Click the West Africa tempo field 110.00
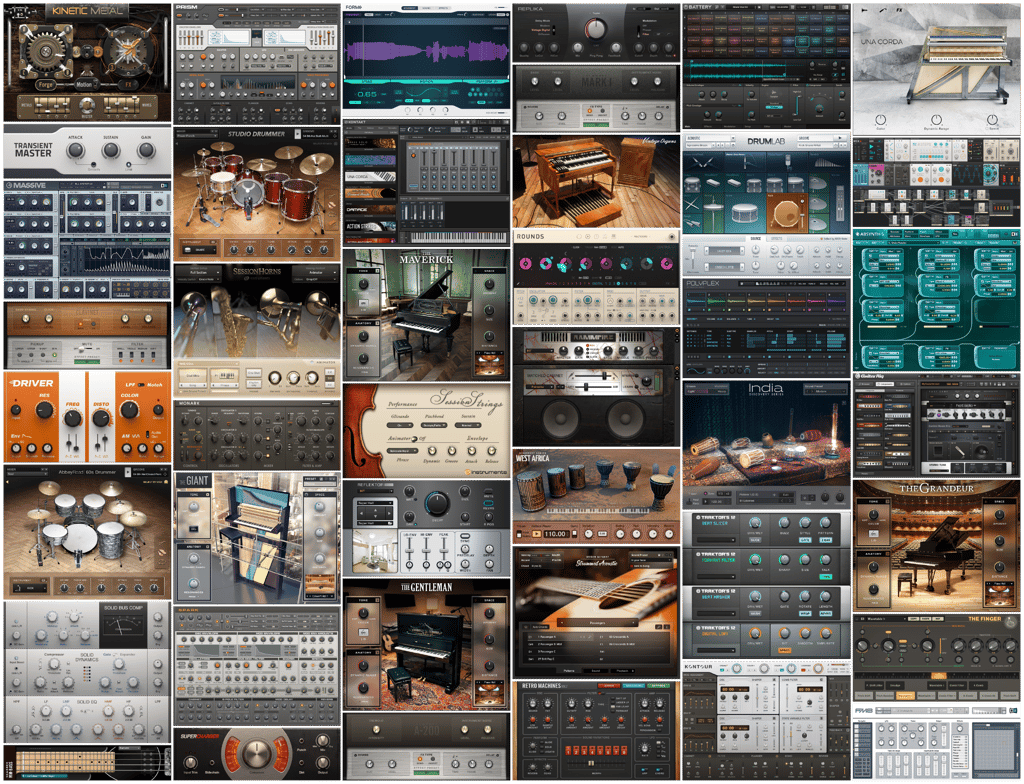1024x784 pixels. (x=555, y=533)
